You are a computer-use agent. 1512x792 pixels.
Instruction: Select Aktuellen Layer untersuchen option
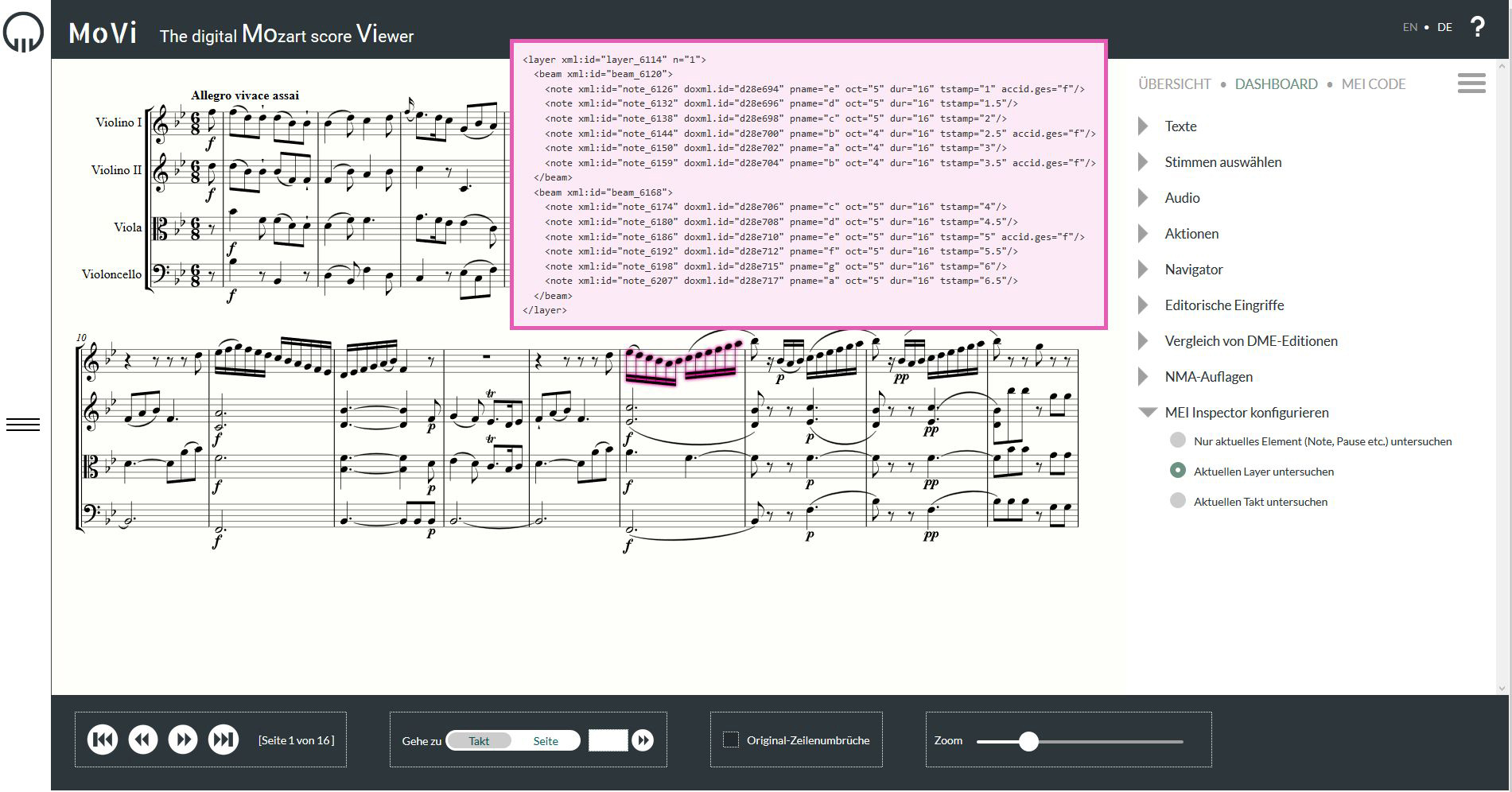(1178, 471)
